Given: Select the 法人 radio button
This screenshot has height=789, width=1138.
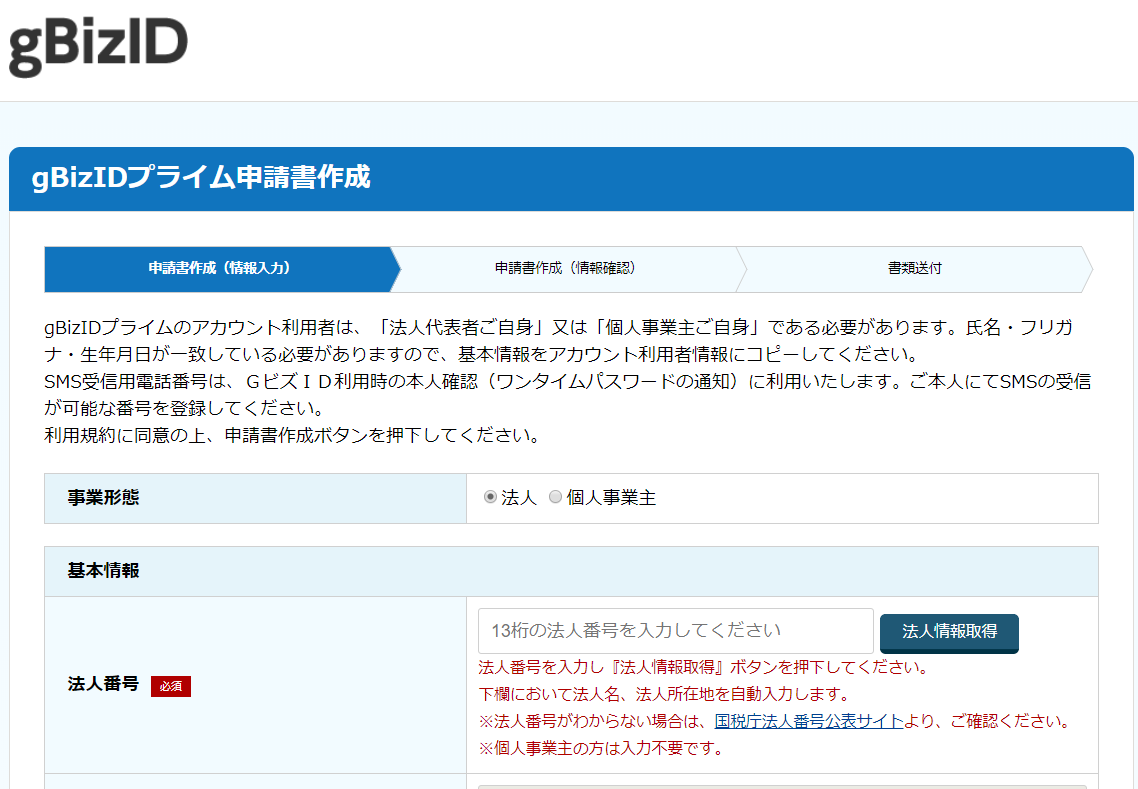Looking at the screenshot, I should pyautogui.click(x=490, y=497).
